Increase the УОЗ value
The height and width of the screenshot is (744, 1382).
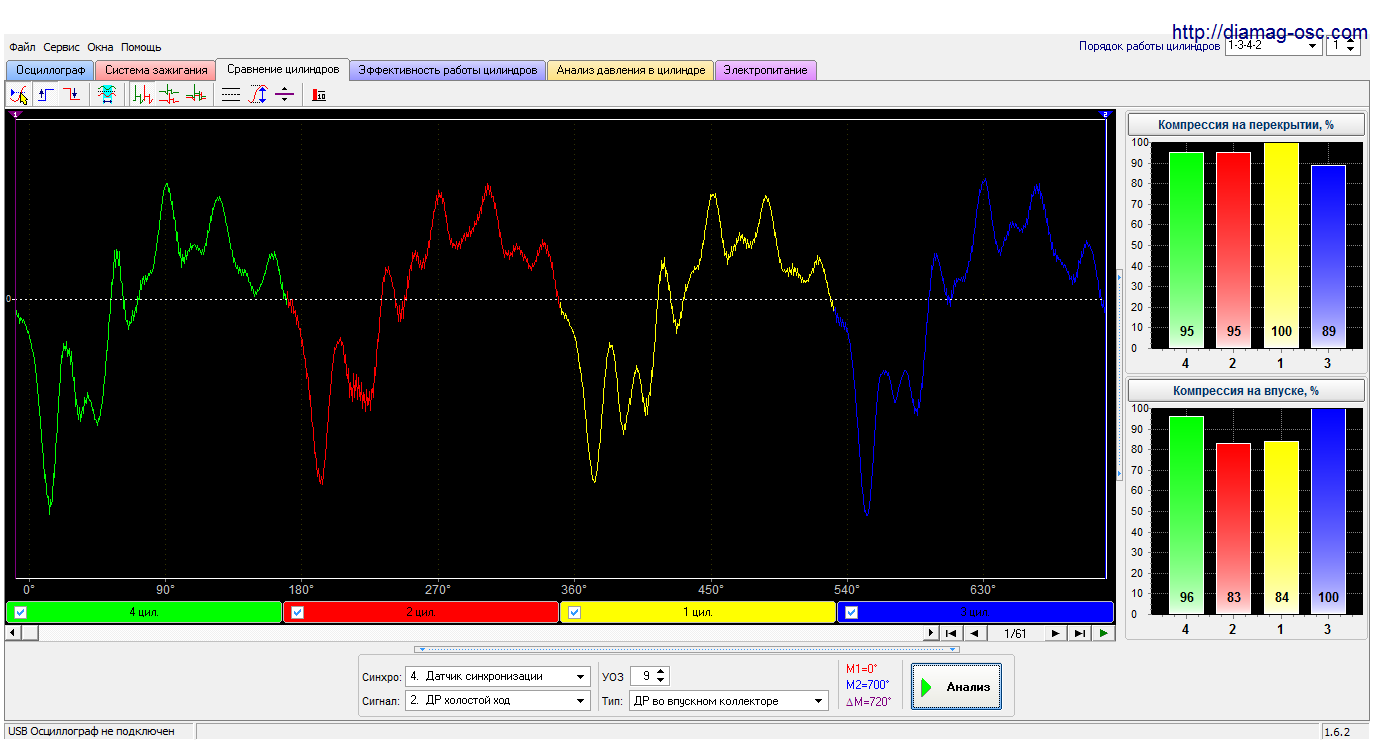661,672
